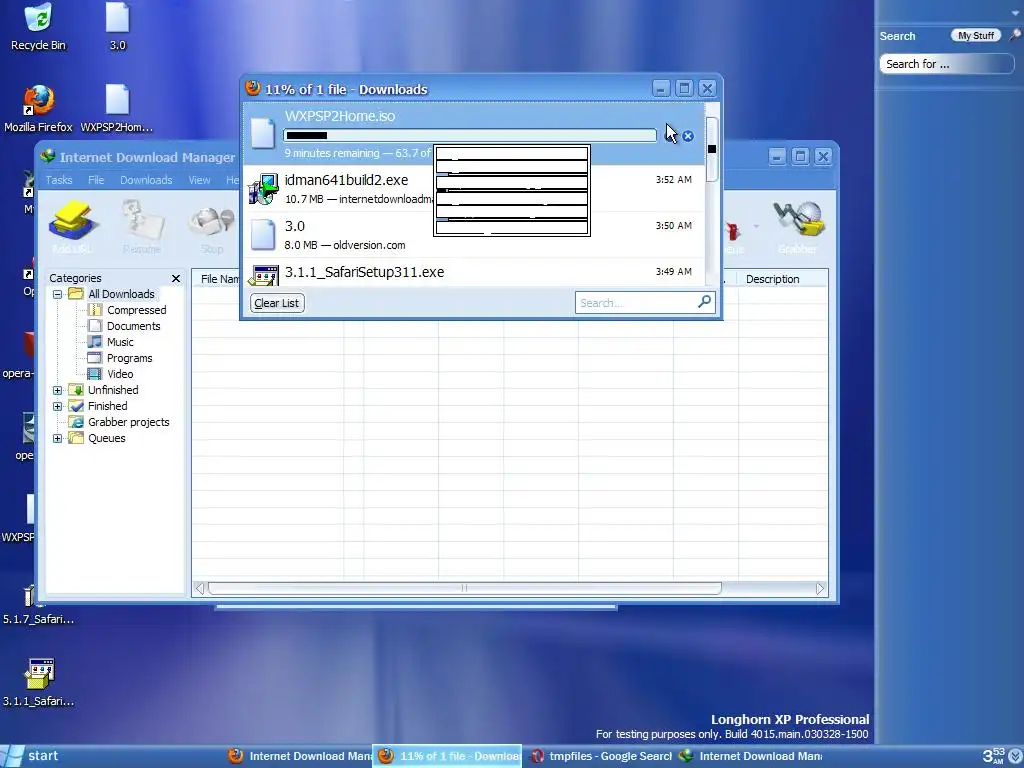Open the Start menu

(x=33, y=756)
